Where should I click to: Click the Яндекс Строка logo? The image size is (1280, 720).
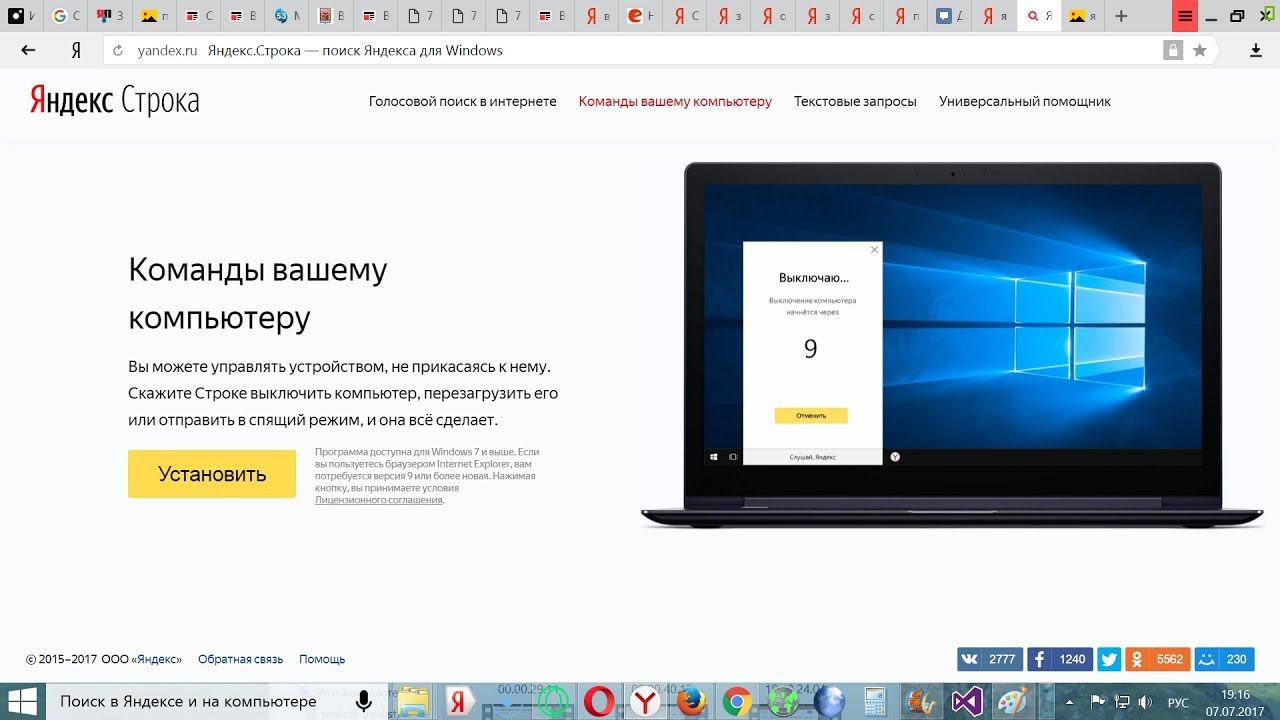(x=114, y=101)
